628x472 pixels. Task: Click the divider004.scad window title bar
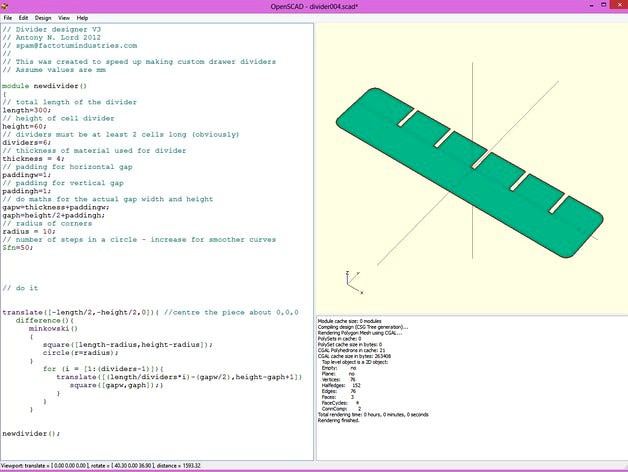314,6
